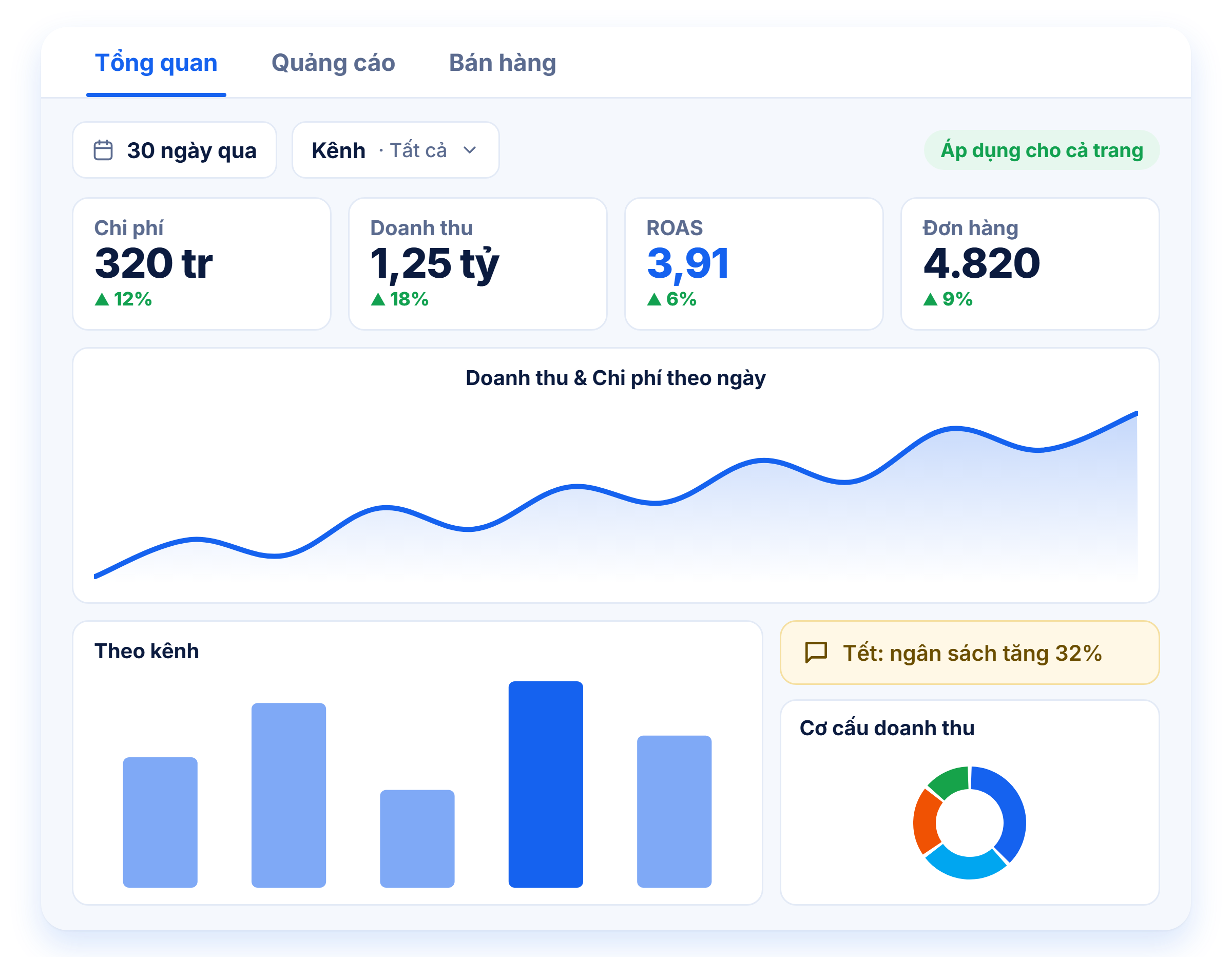Select the Tổng quan tab
This screenshot has height=957, width=1232.
tap(156, 63)
